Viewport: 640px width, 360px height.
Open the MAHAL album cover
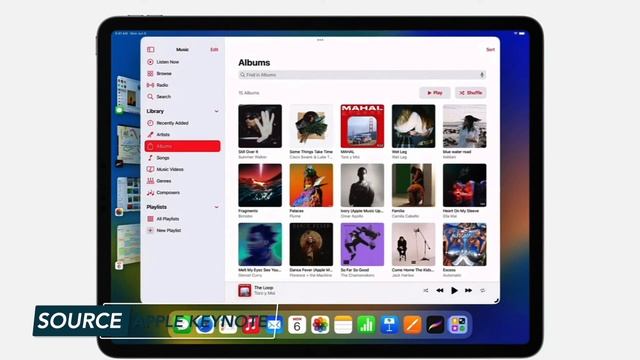362,126
